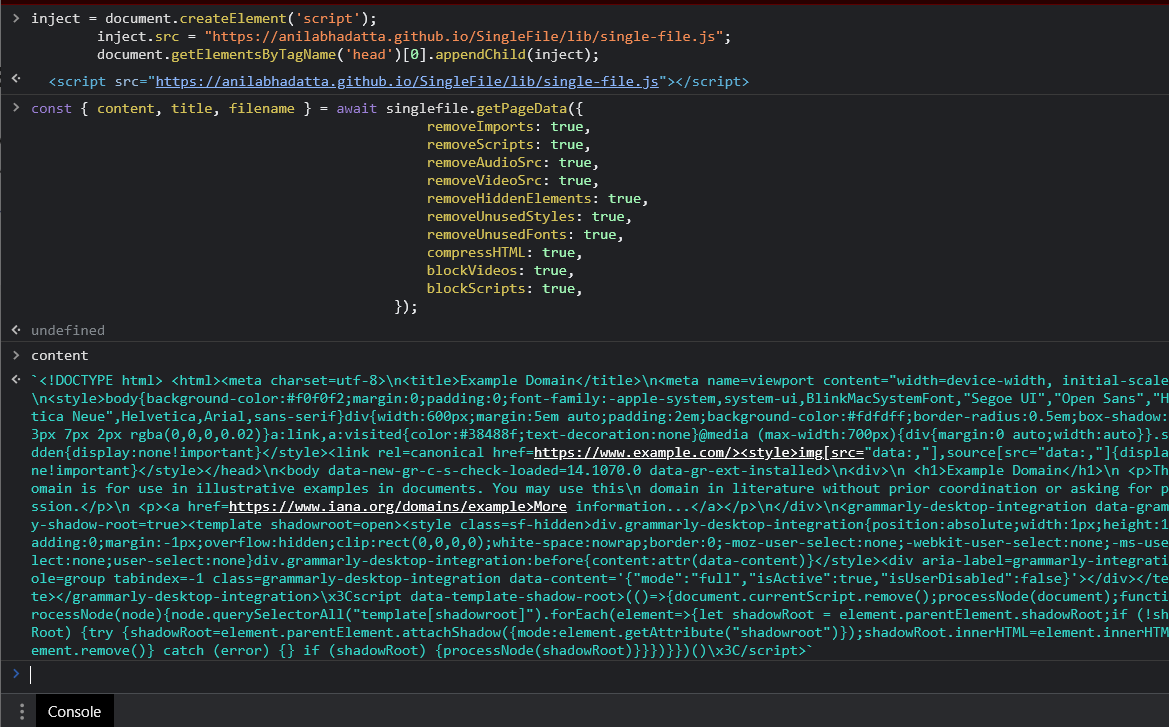Screen dimensions: 1169x727
Task: Click the closing '});' line
Action: [x=406, y=306]
